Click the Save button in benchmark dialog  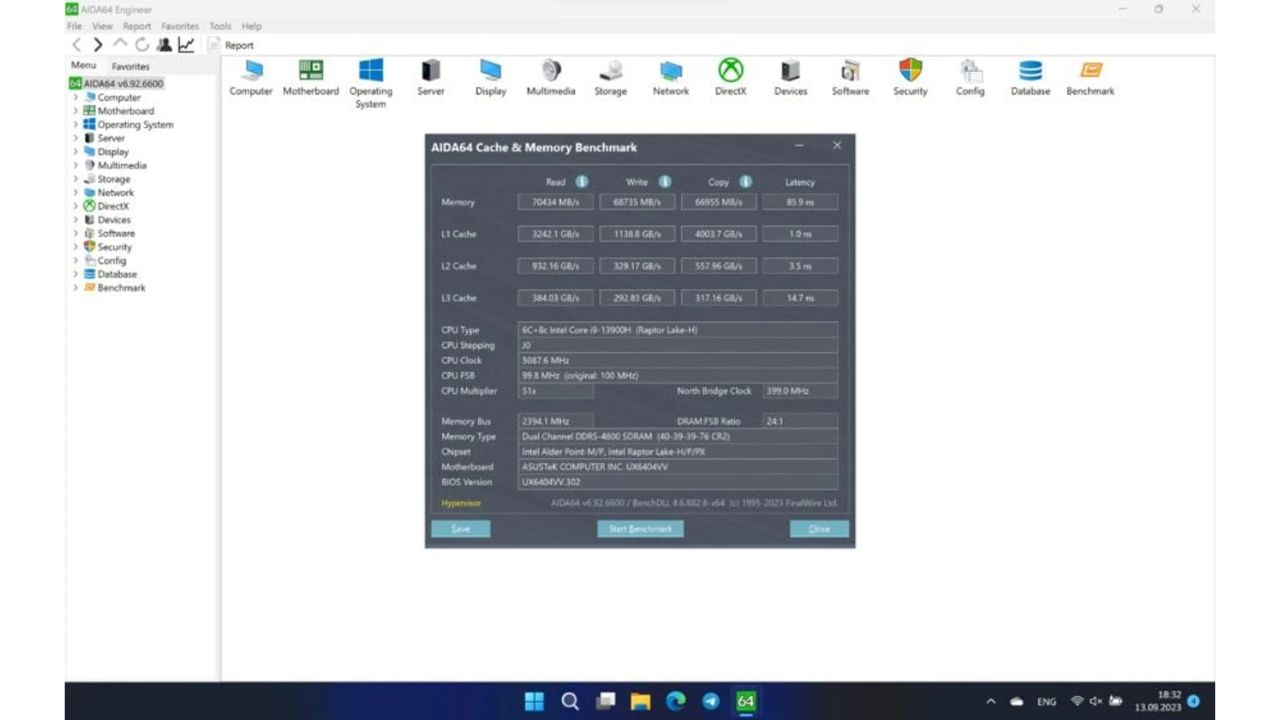click(x=460, y=529)
